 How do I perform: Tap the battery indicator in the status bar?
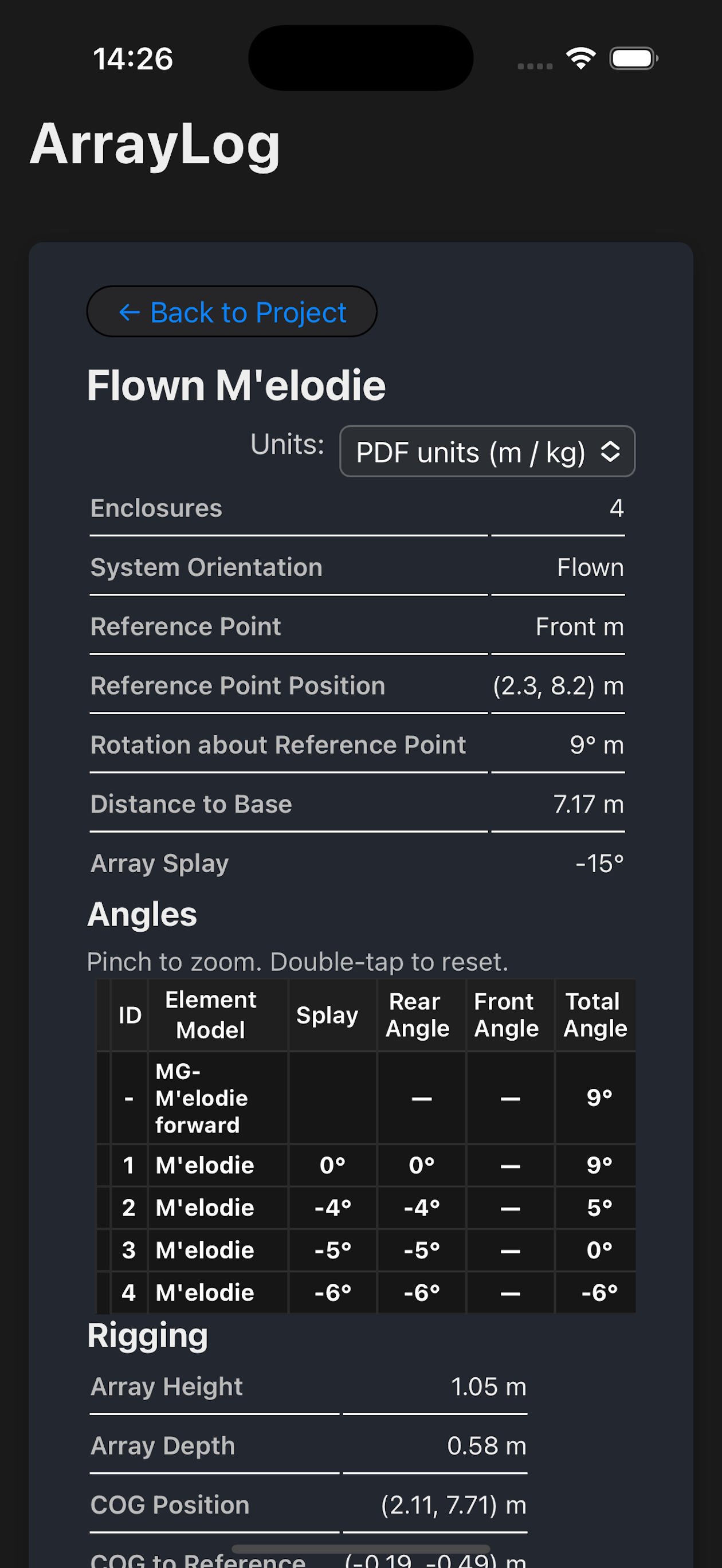633,58
